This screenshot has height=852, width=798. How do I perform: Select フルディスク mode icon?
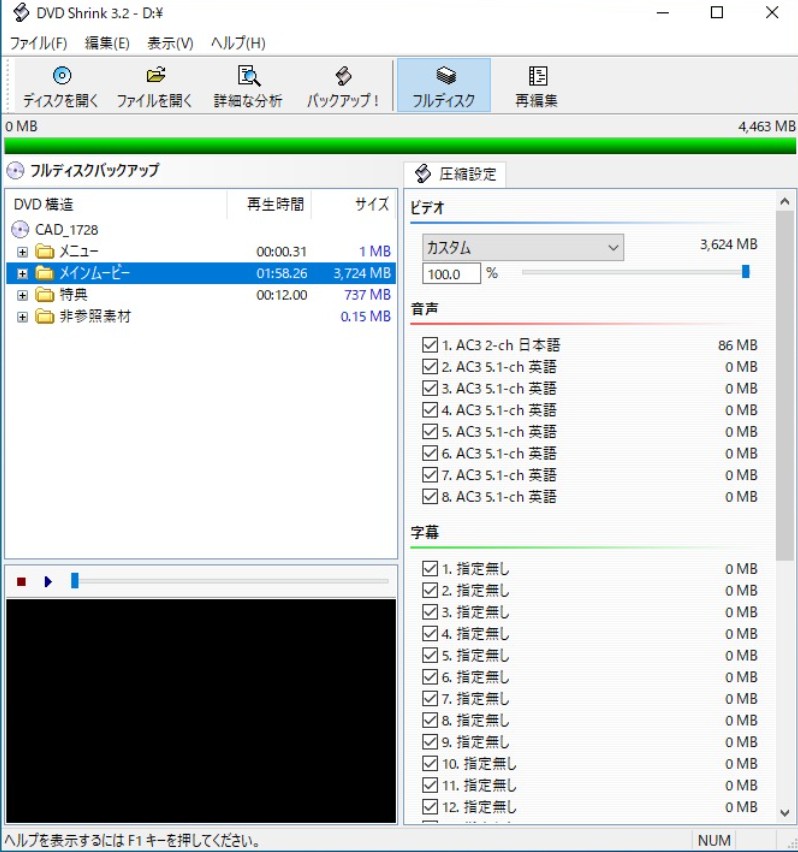445,76
